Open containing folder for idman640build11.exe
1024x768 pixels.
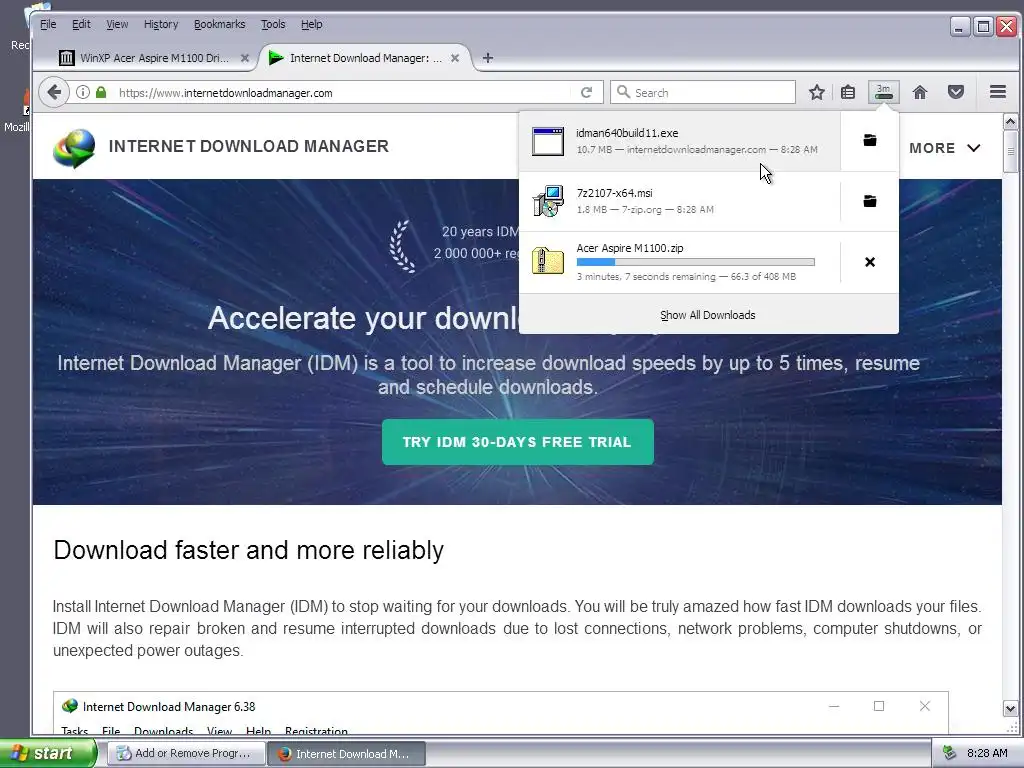click(870, 140)
